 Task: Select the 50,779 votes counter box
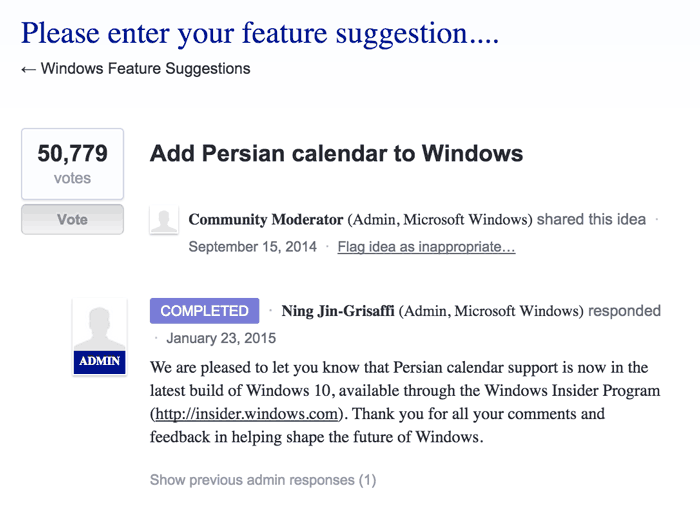coord(72,164)
